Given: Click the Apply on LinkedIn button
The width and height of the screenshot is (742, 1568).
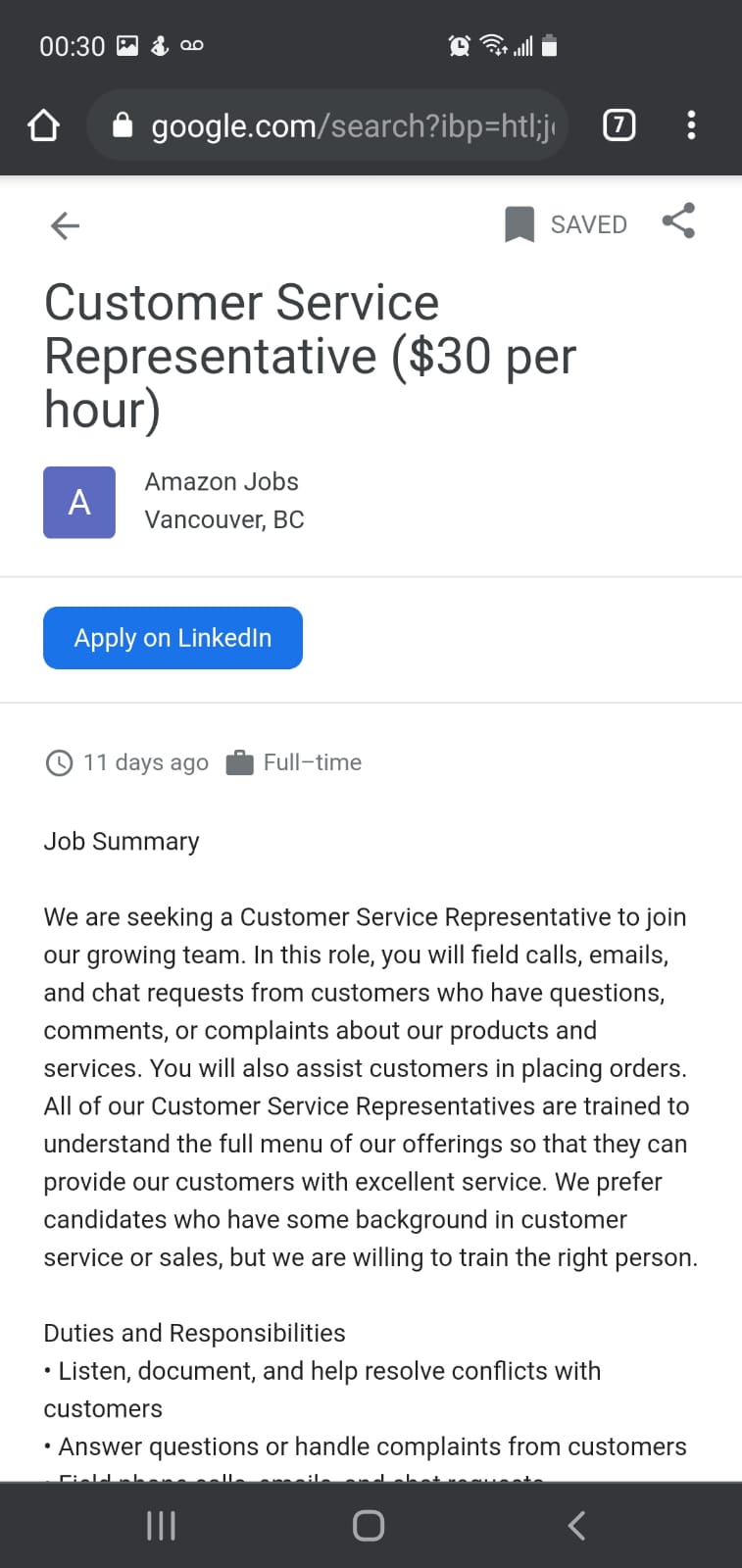Looking at the screenshot, I should click(x=173, y=638).
